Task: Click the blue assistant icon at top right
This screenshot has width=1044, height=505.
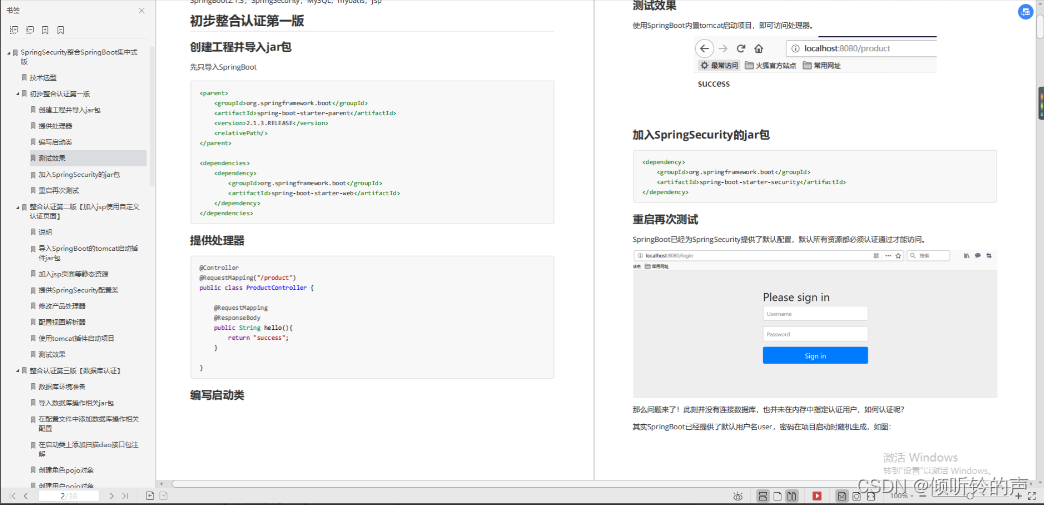Action: coord(1025,12)
